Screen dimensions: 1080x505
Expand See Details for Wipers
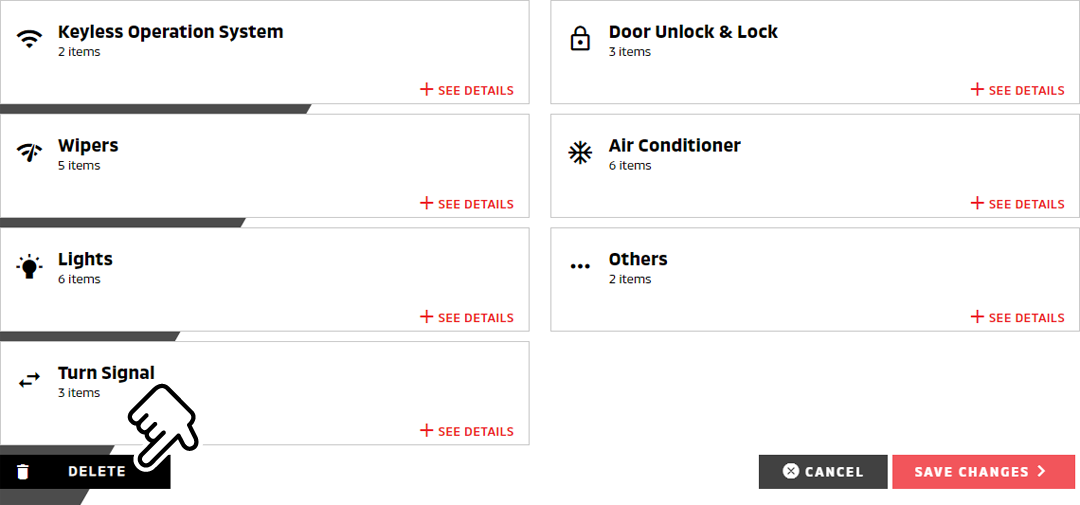click(466, 204)
